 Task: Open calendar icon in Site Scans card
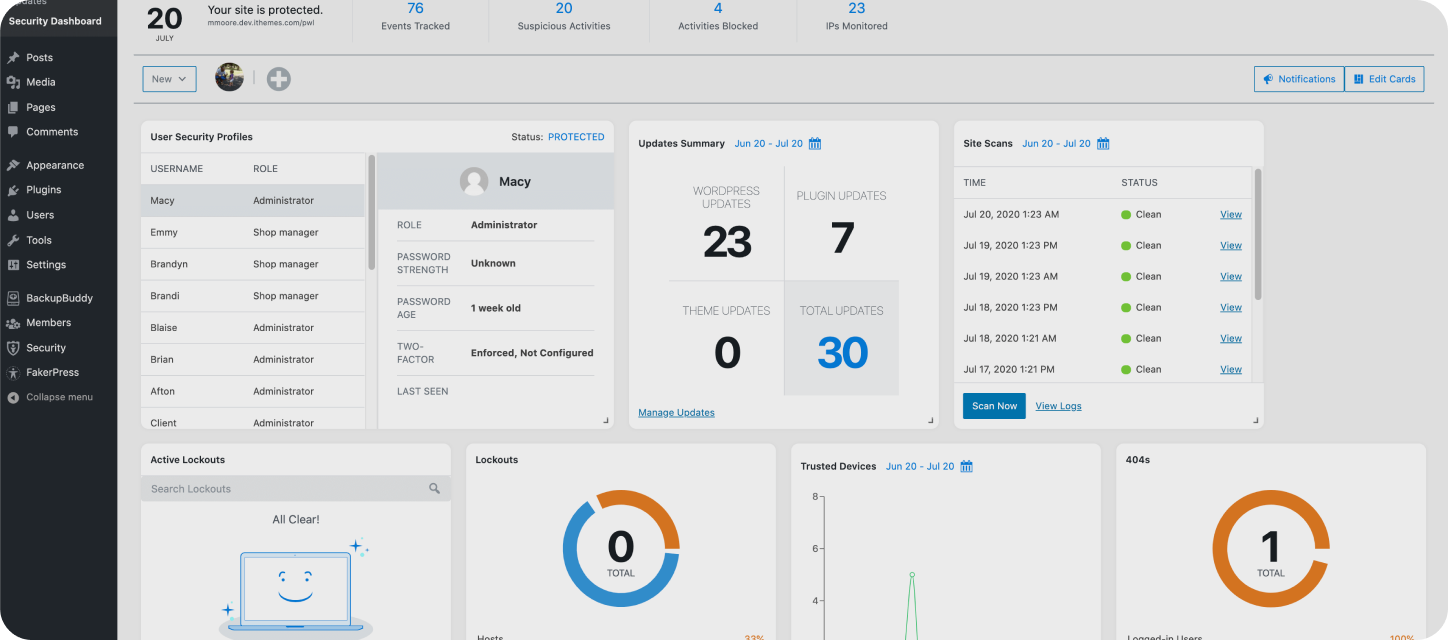[1103, 144]
